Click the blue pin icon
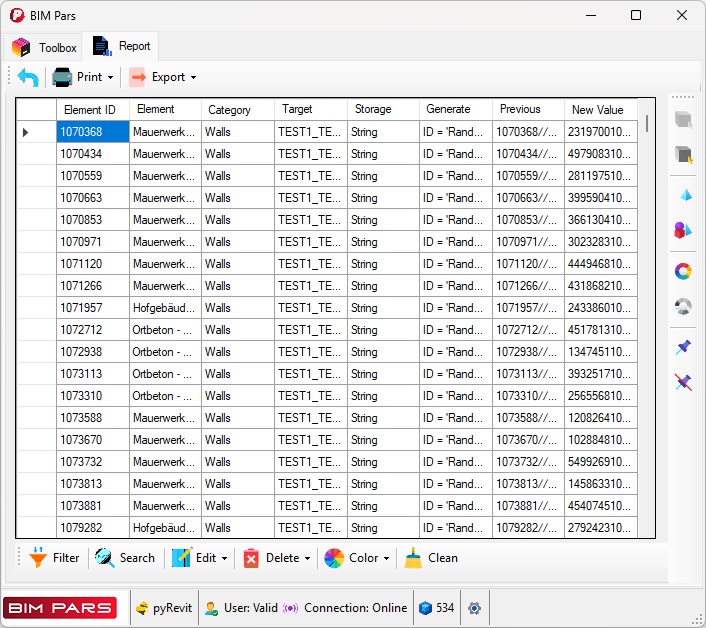Viewport: 706px width, 628px height. click(683, 347)
